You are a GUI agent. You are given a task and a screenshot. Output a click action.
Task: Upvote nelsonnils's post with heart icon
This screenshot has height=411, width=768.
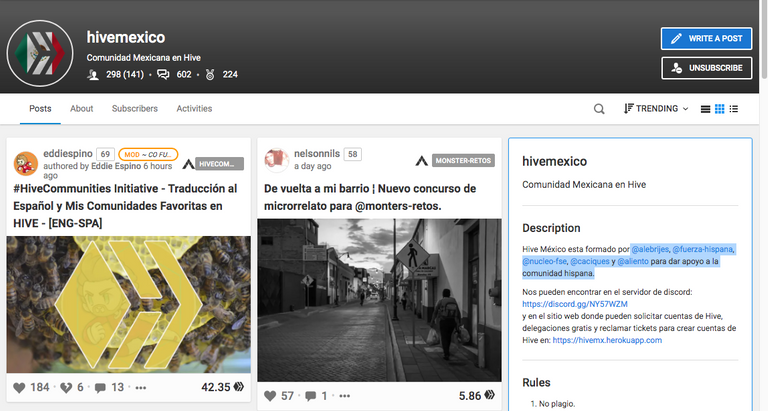coord(270,396)
